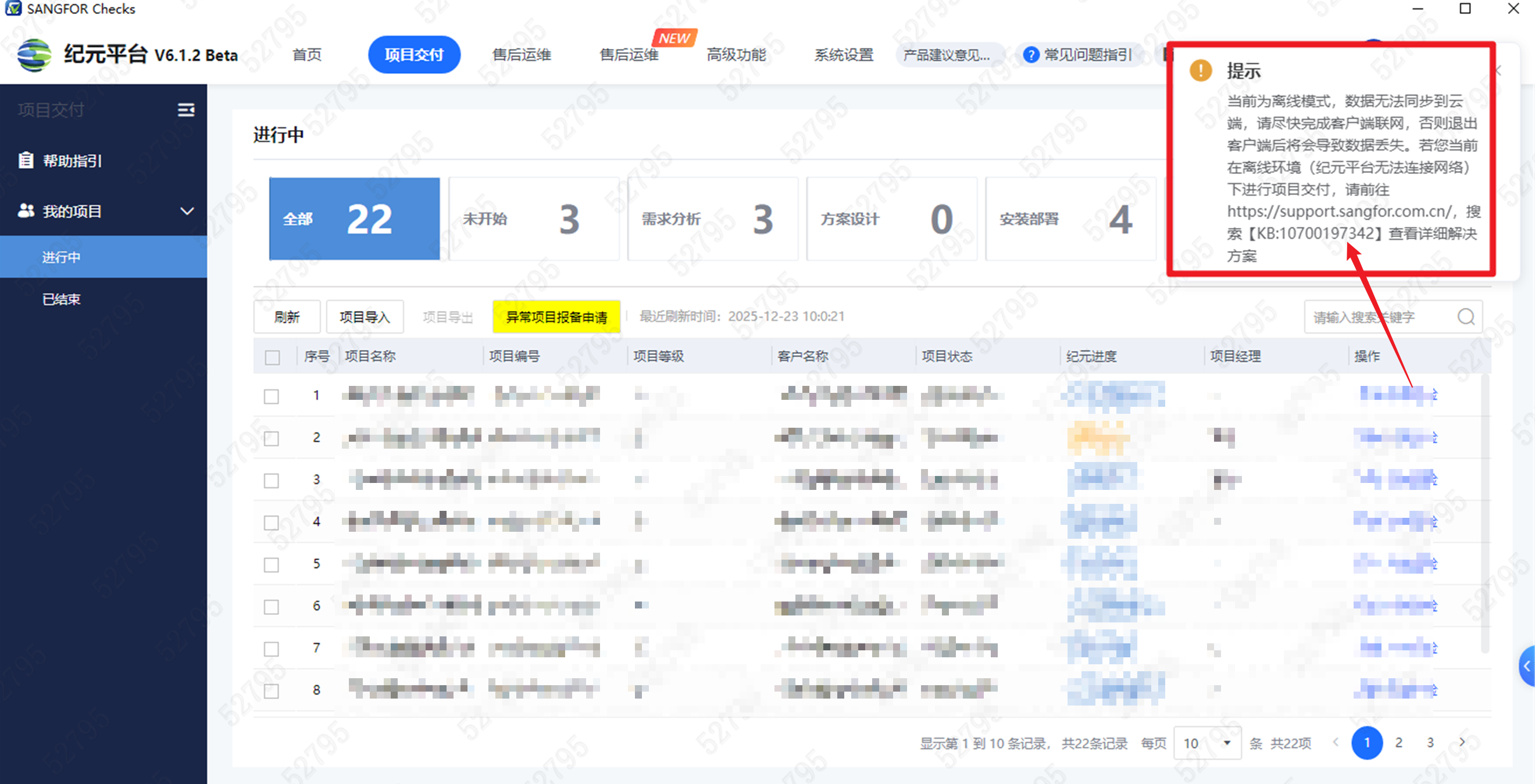This screenshot has width=1535, height=784.
Task: Check the checkbox for row 1
Action: point(272,396)
